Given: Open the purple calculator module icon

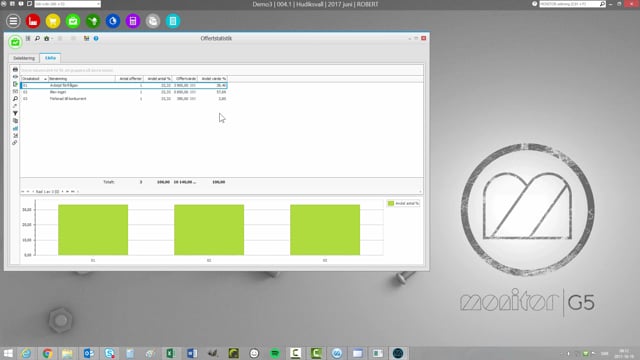Looking at the screenshot, I should (x=133, y=21).
